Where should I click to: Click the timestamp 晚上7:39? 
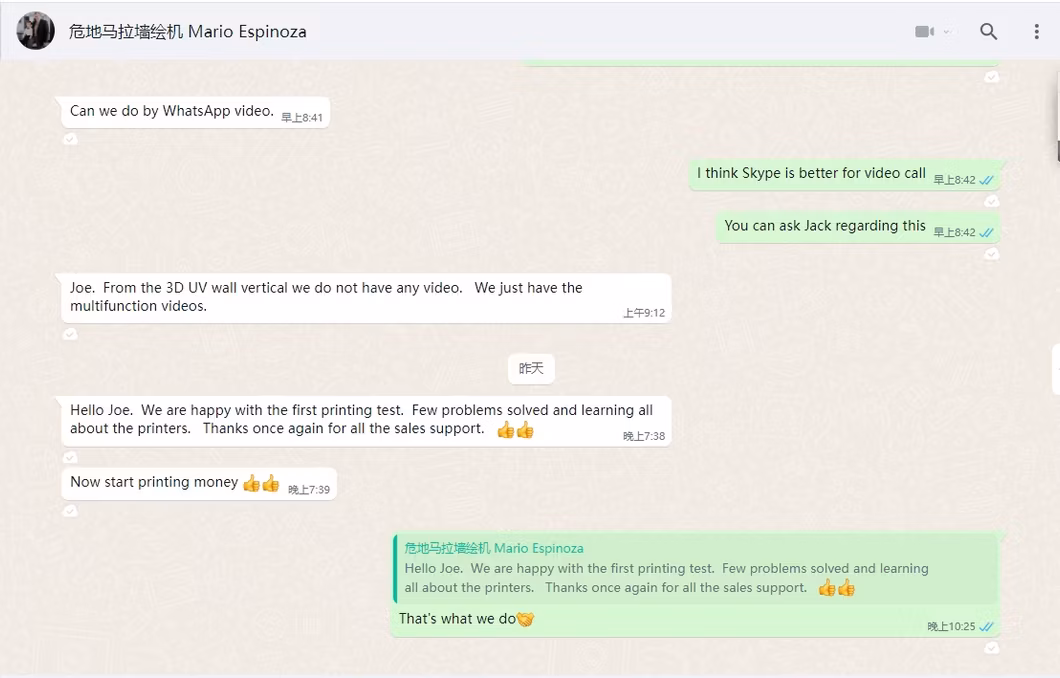click(x=309, y=490)
